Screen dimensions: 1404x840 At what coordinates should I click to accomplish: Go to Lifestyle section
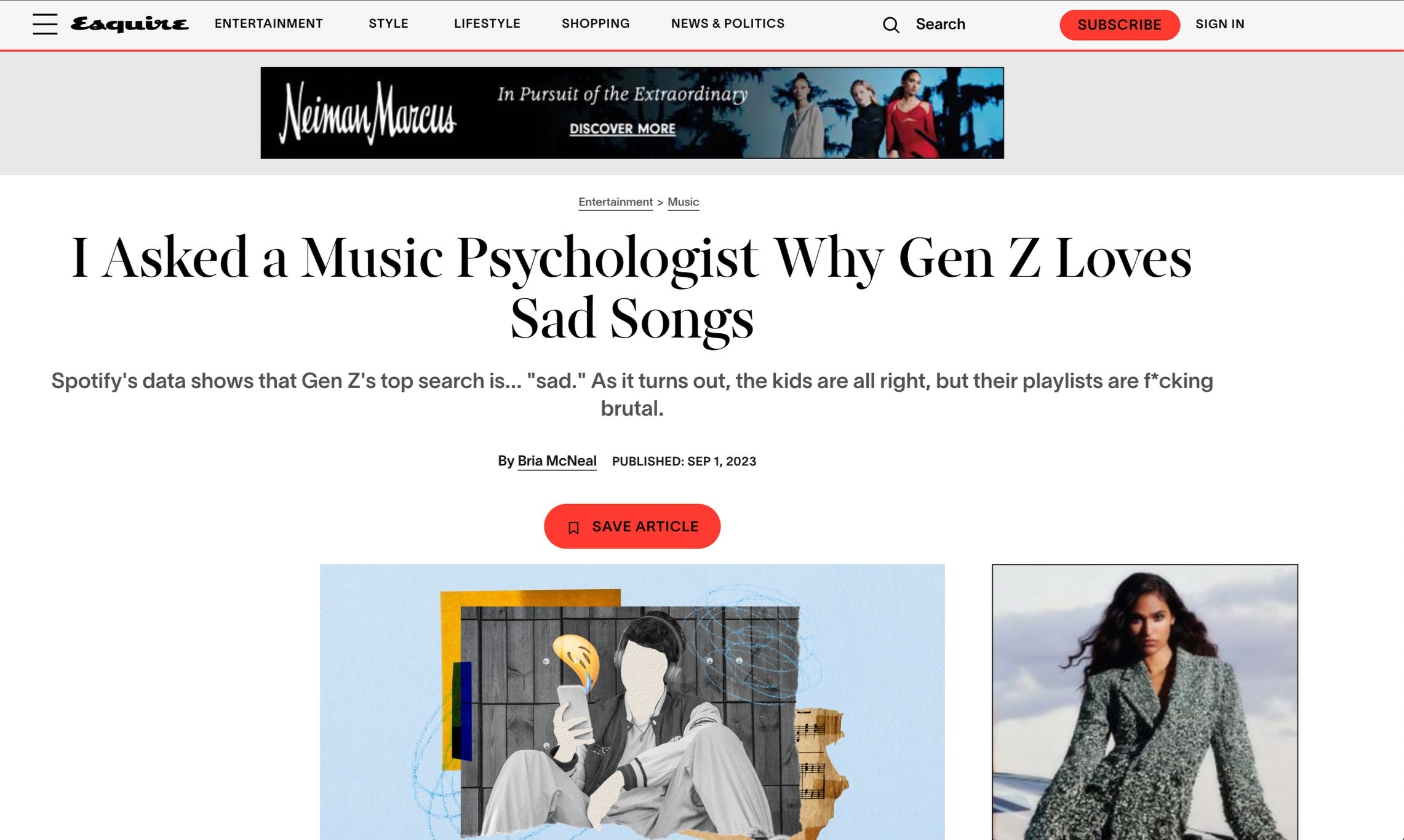(487, 23)
